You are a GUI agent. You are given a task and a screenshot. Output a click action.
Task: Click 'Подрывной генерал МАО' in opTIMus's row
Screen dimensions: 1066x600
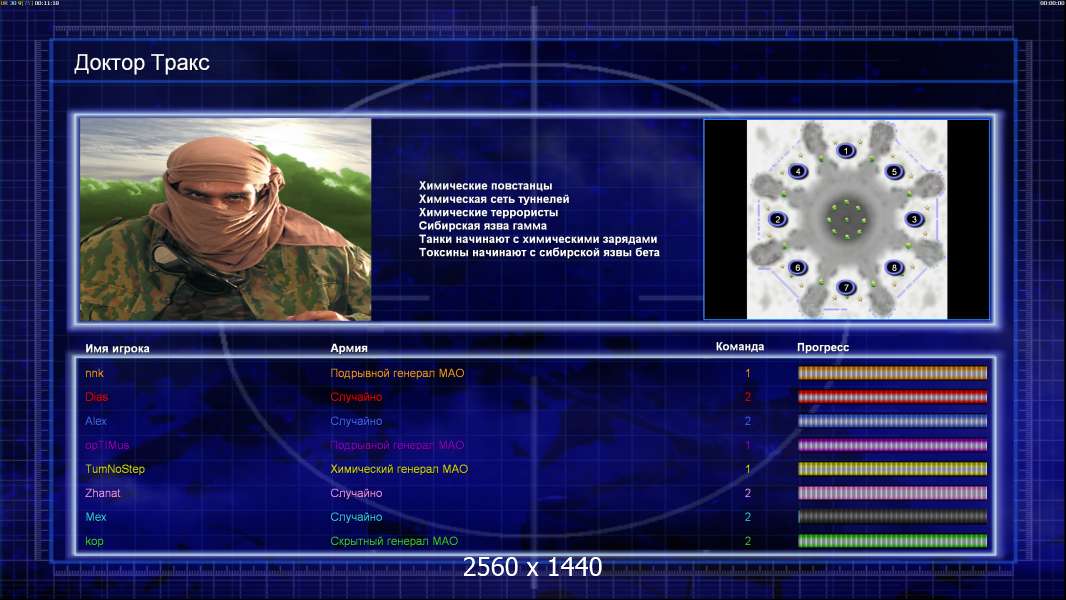397,445
